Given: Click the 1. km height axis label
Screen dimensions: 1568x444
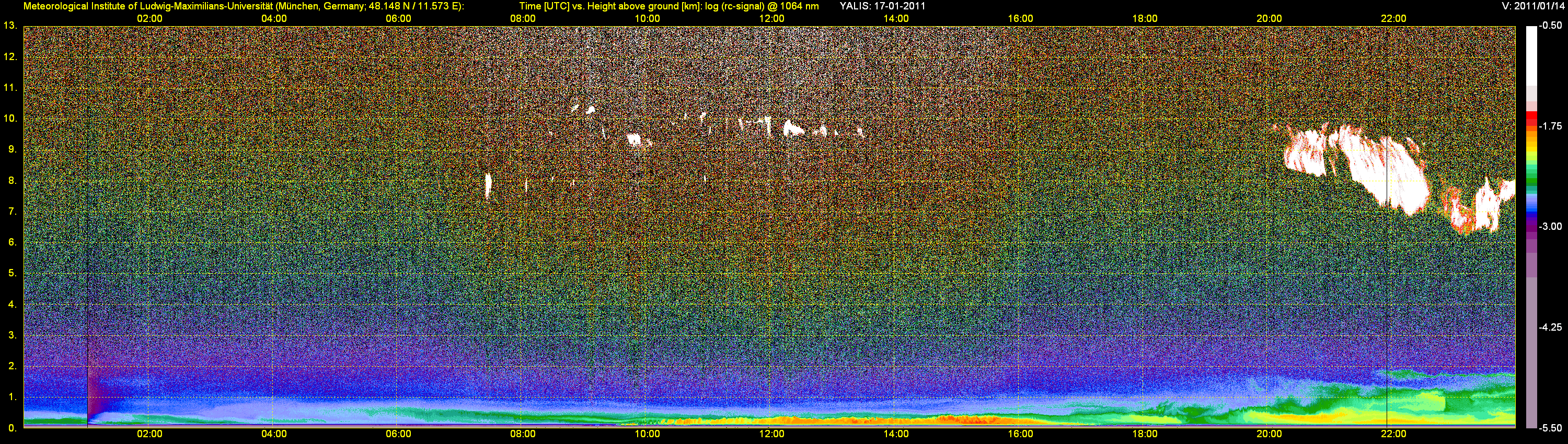Looking at the screenshot, I should click(x=13, y=397).
